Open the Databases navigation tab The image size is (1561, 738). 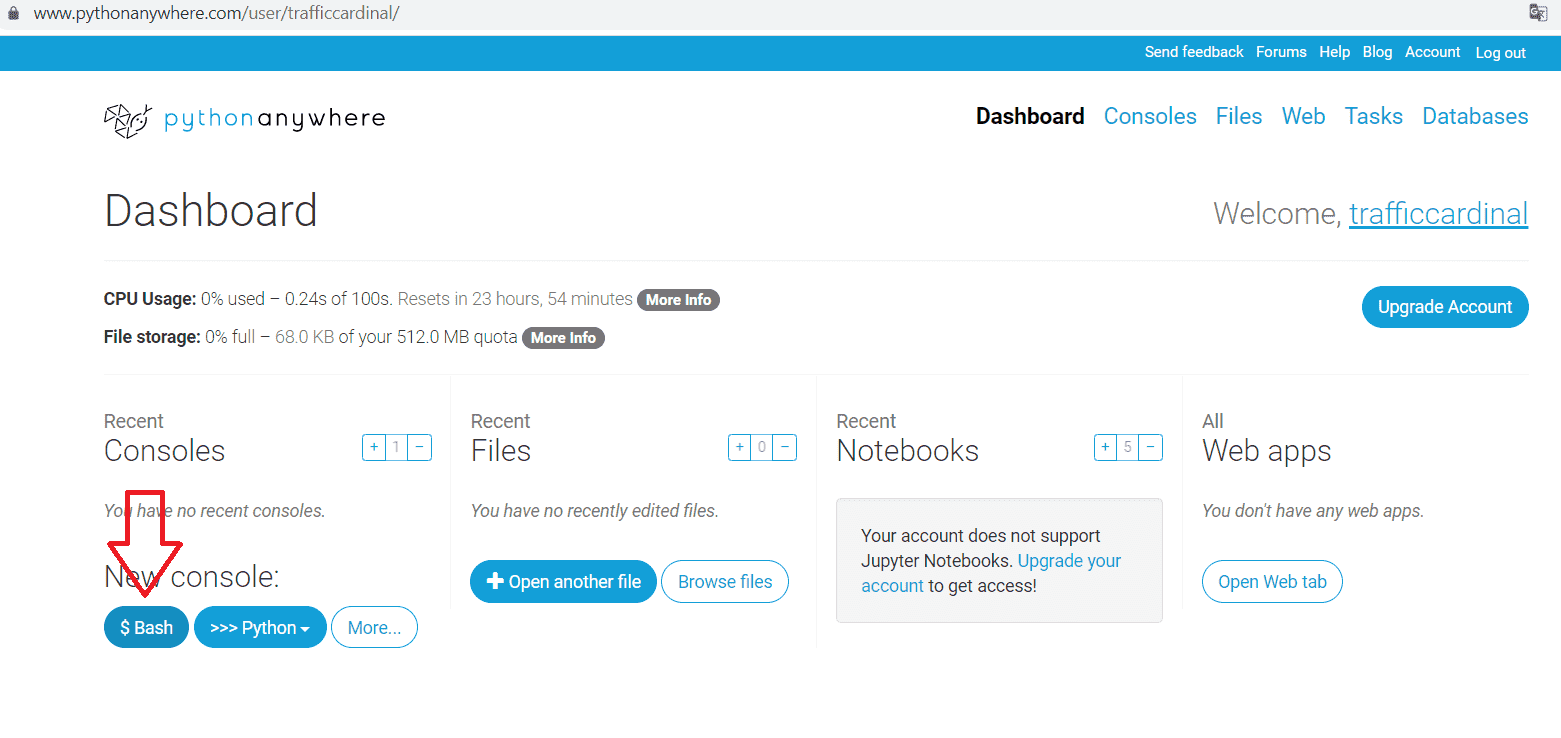pos(1475,116)
